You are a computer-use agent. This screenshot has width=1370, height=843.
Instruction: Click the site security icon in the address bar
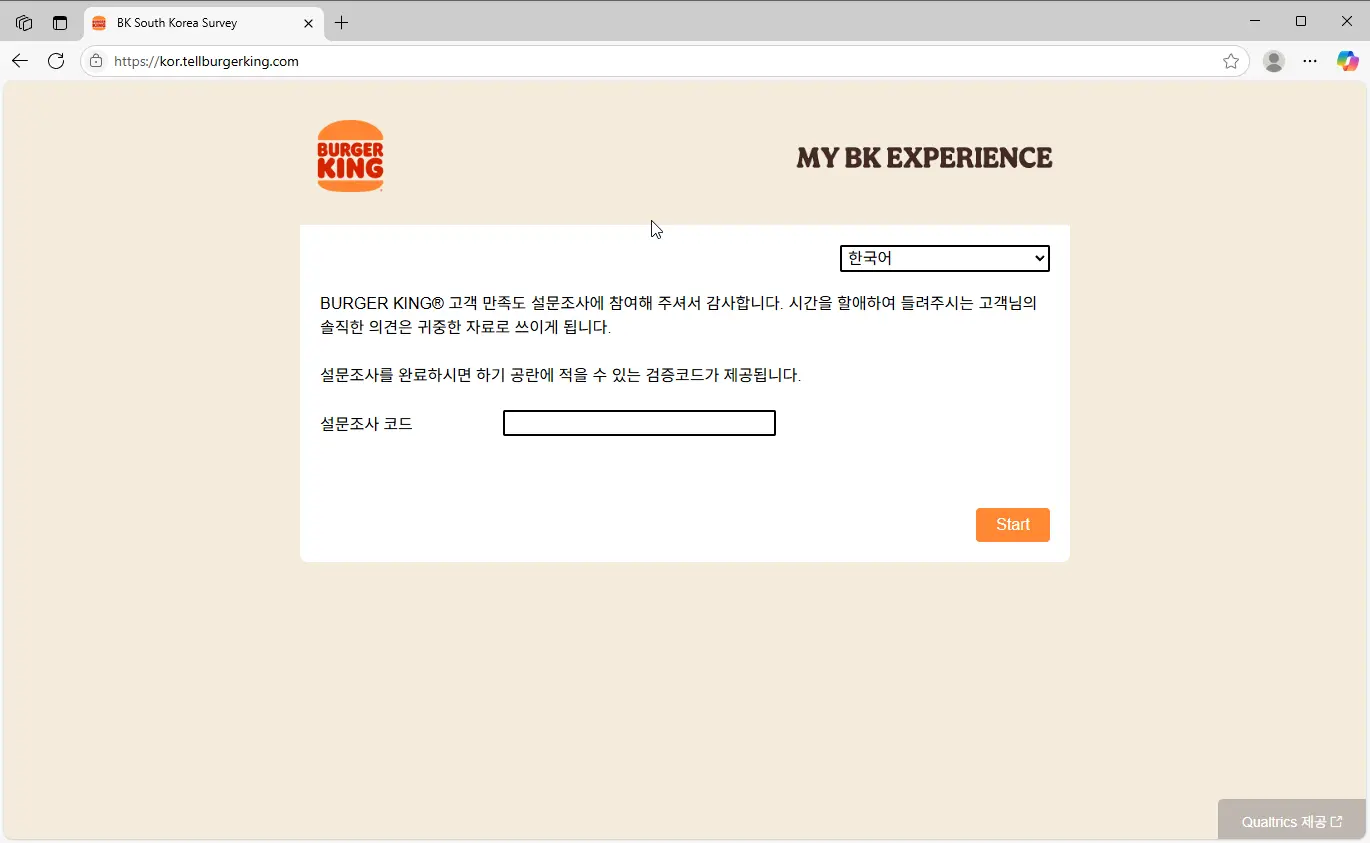[x=95, y=61]
